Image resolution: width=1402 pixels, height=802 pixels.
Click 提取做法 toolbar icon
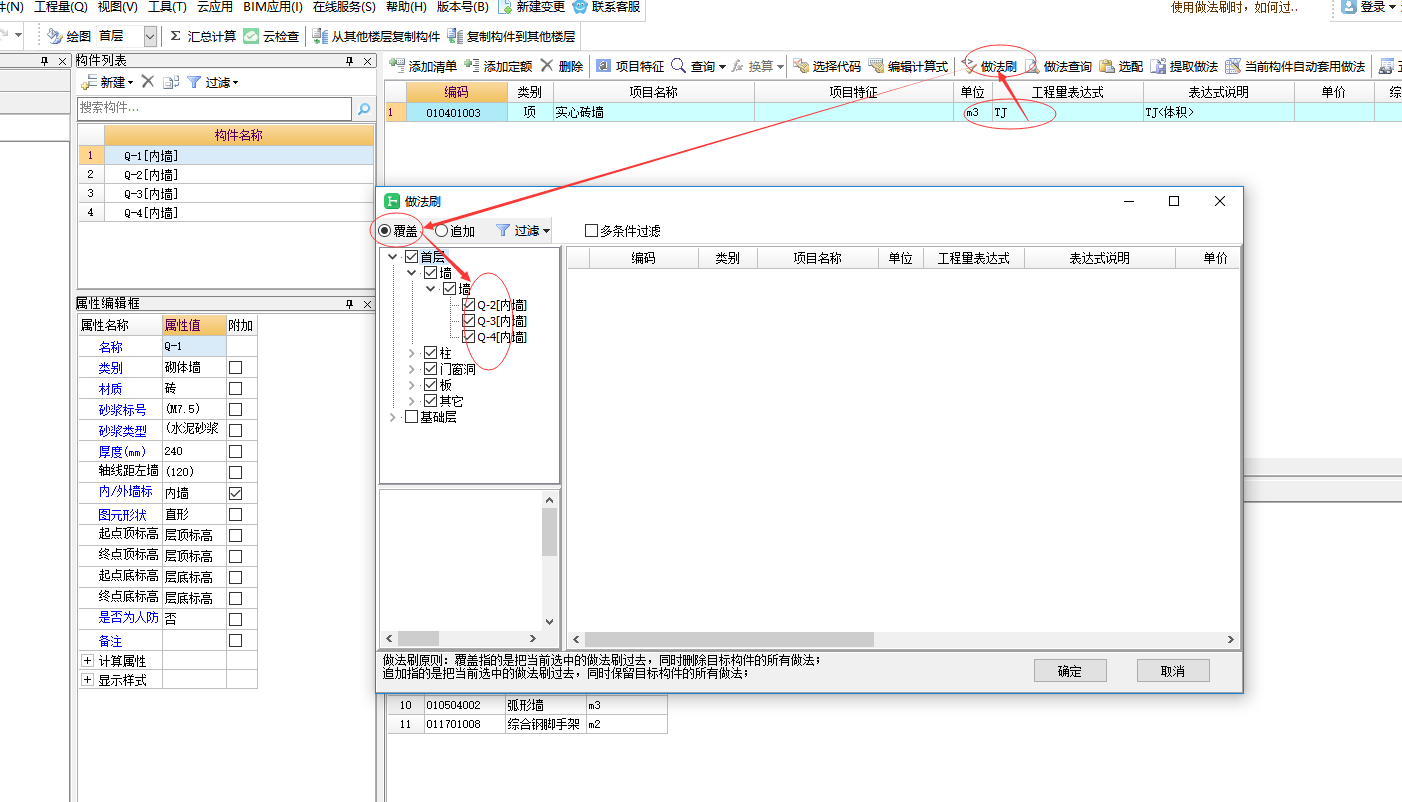coord(1158,66)
